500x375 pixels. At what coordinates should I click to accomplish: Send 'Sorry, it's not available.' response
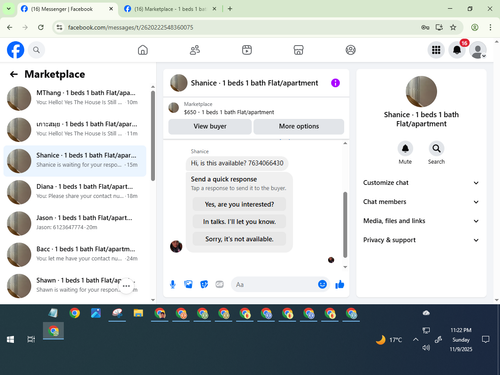[x=239, y=239]
